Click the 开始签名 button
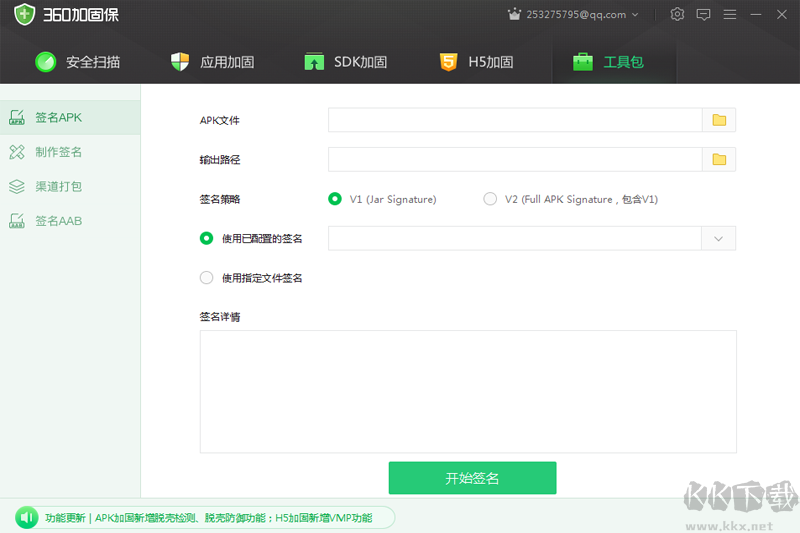800x533 pixels. (x=472, y=478)
